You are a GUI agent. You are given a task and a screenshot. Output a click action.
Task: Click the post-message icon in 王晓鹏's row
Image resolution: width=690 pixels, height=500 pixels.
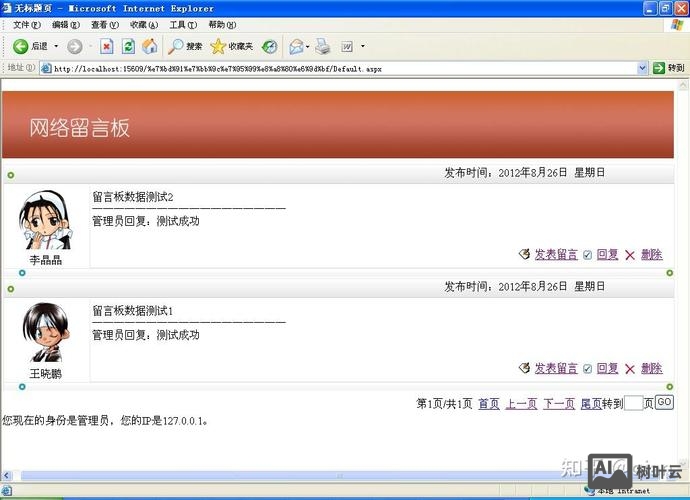[524, 368]
